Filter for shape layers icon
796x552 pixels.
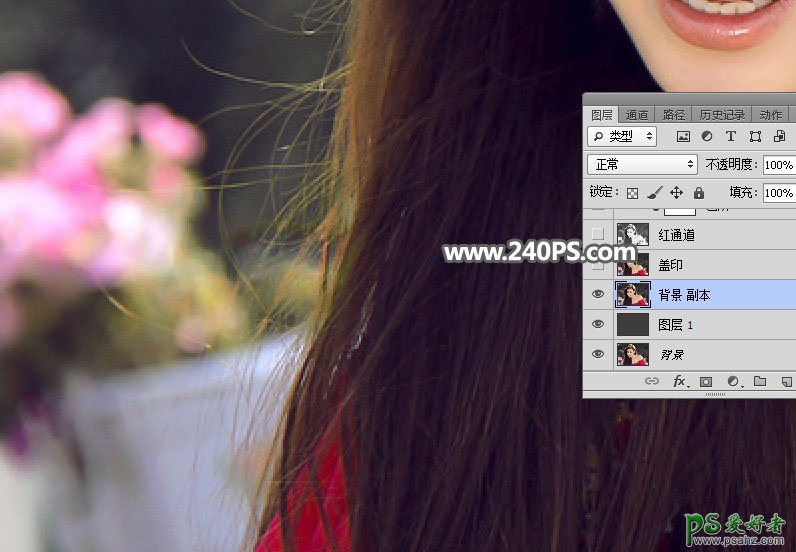coord(755,136)
